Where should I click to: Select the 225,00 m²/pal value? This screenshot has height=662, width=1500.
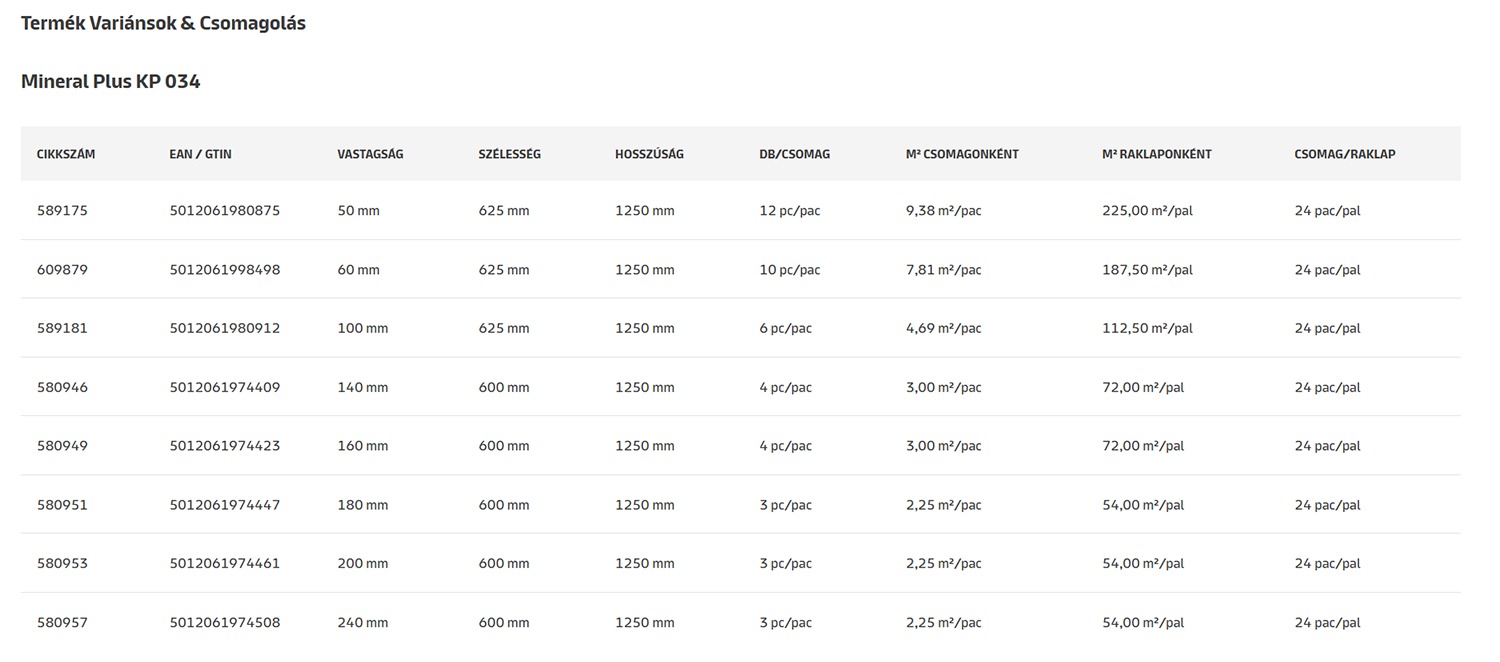pyautogui.click(x=1147, y=211)
